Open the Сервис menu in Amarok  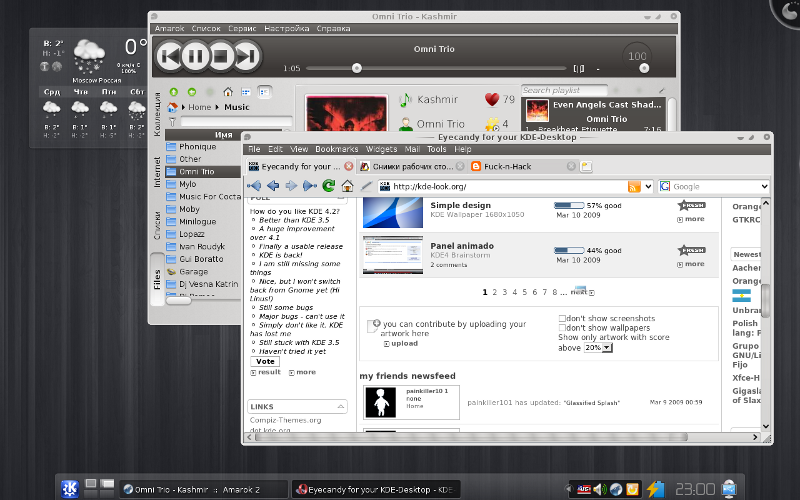point(242,29)
